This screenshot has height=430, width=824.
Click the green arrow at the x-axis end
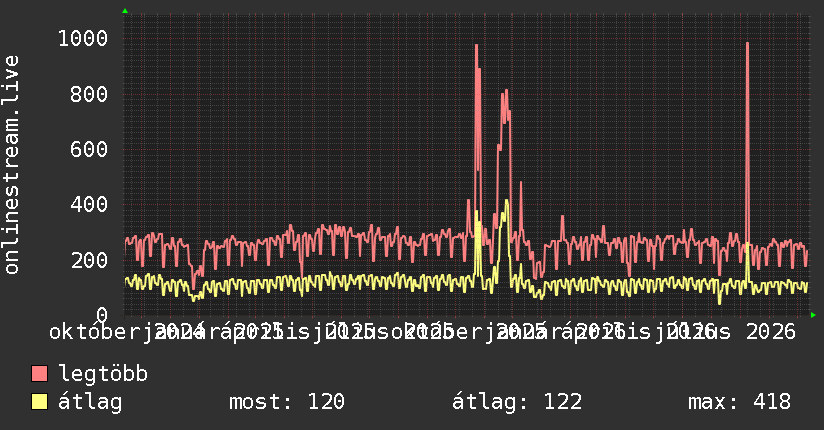(813, 315)
